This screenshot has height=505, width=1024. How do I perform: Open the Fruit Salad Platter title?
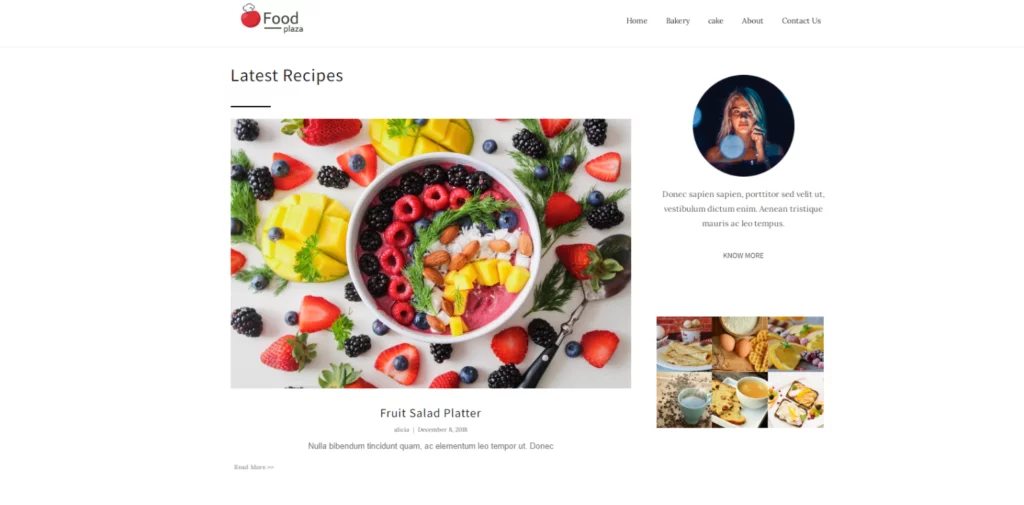click(430, 413)
